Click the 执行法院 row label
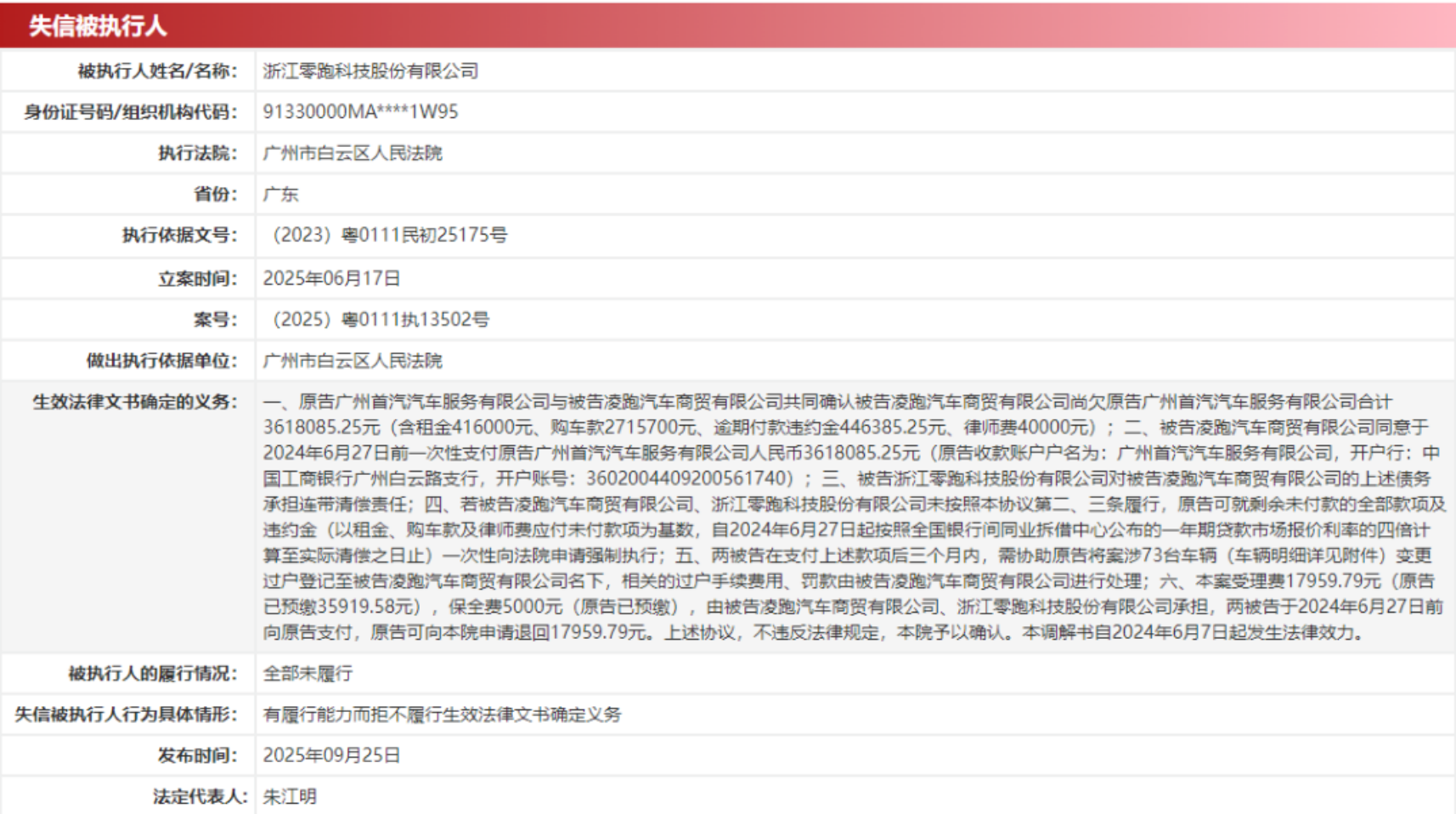Screen dimensions: 1456x814 coord(197,153)
